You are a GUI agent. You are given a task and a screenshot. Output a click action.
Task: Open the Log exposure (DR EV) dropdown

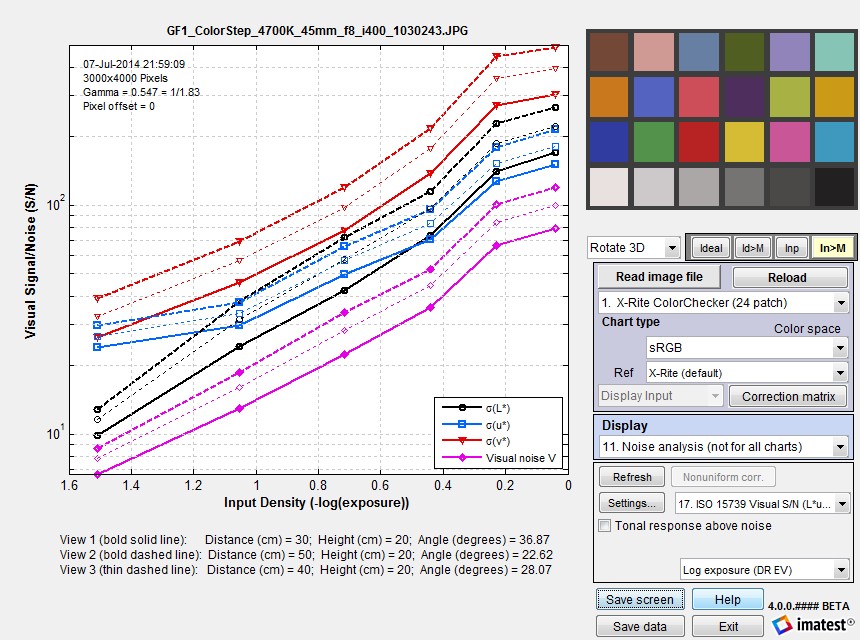(765, 570)
